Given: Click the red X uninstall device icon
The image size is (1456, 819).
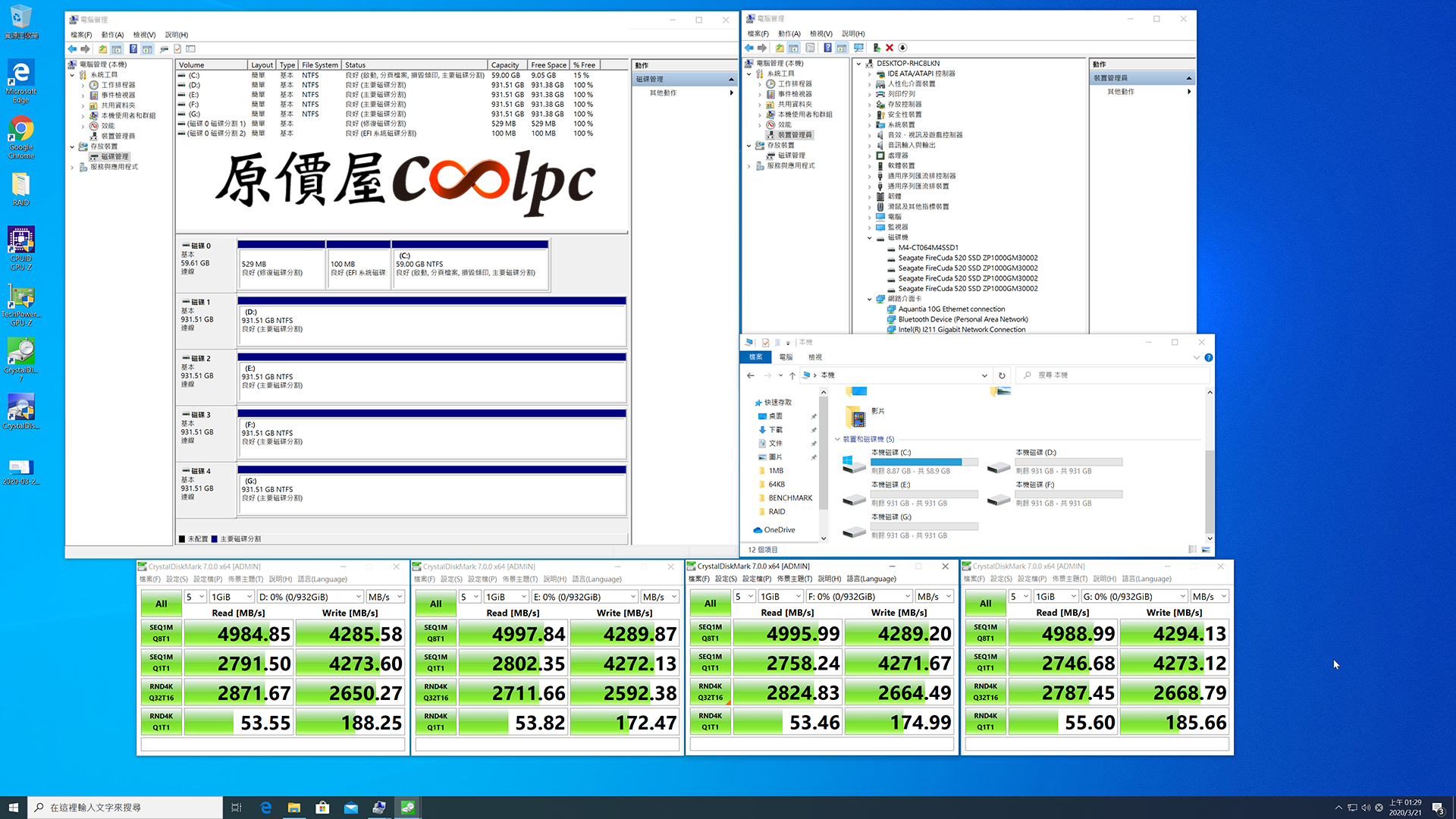Looking at the screenshot, I should [x=890, y=48].
